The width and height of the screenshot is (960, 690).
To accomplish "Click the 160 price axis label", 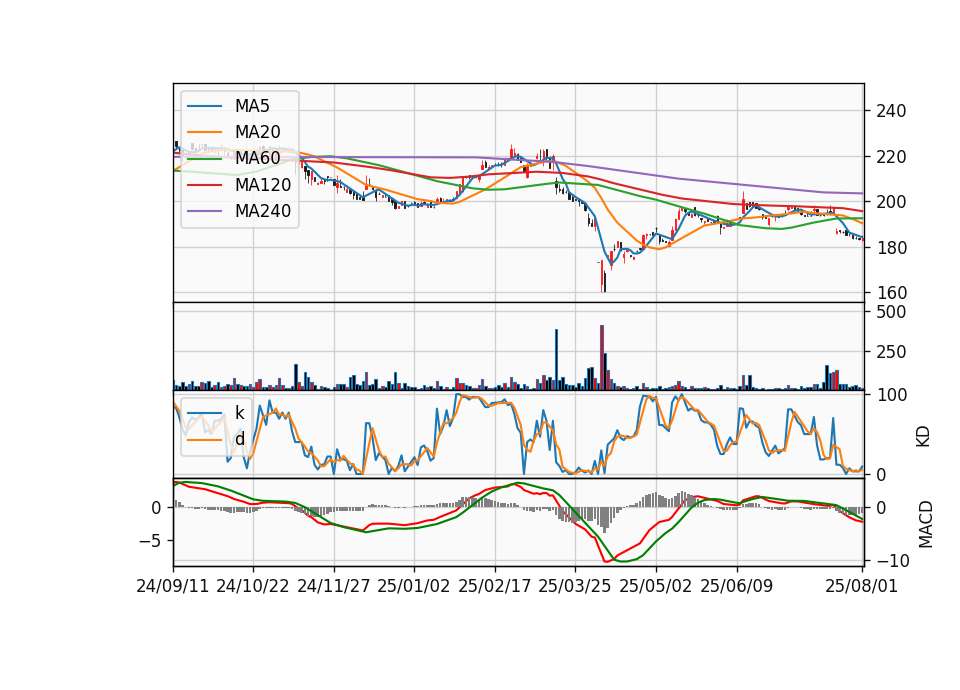I will pyautogui.click(x=891, y=293).
